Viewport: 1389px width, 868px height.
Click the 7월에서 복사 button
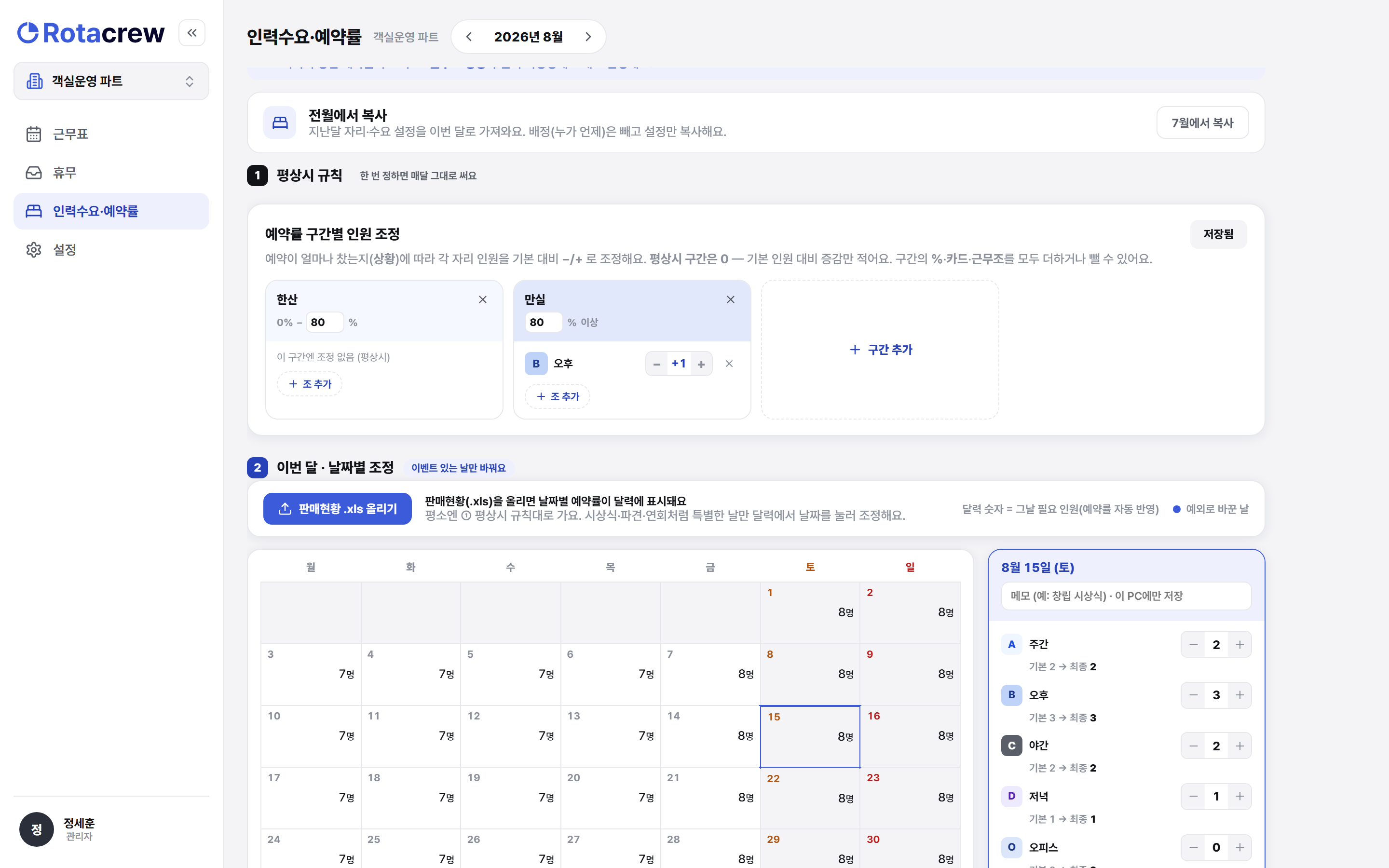(x=1202, y=122)
